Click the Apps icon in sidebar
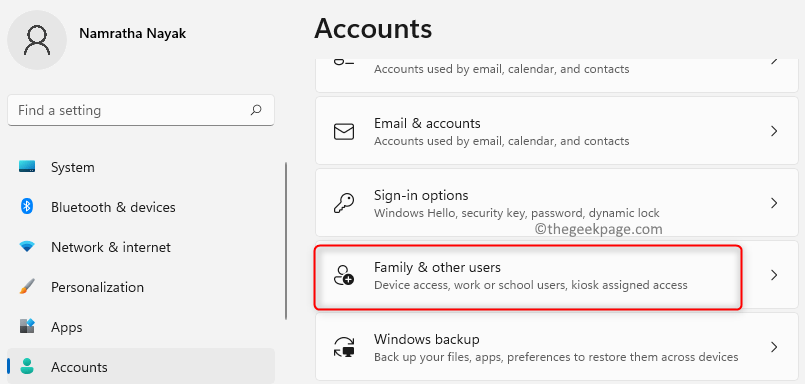 click(27, 327)
